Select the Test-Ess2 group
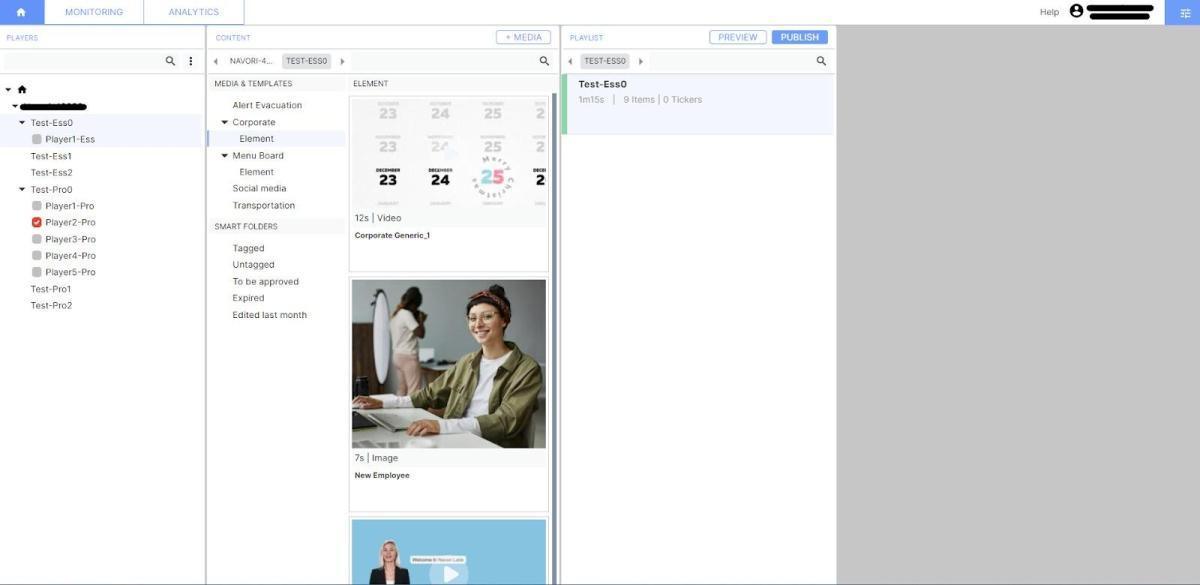Viewport: 1200px width, 585px height. pos(51,172)
